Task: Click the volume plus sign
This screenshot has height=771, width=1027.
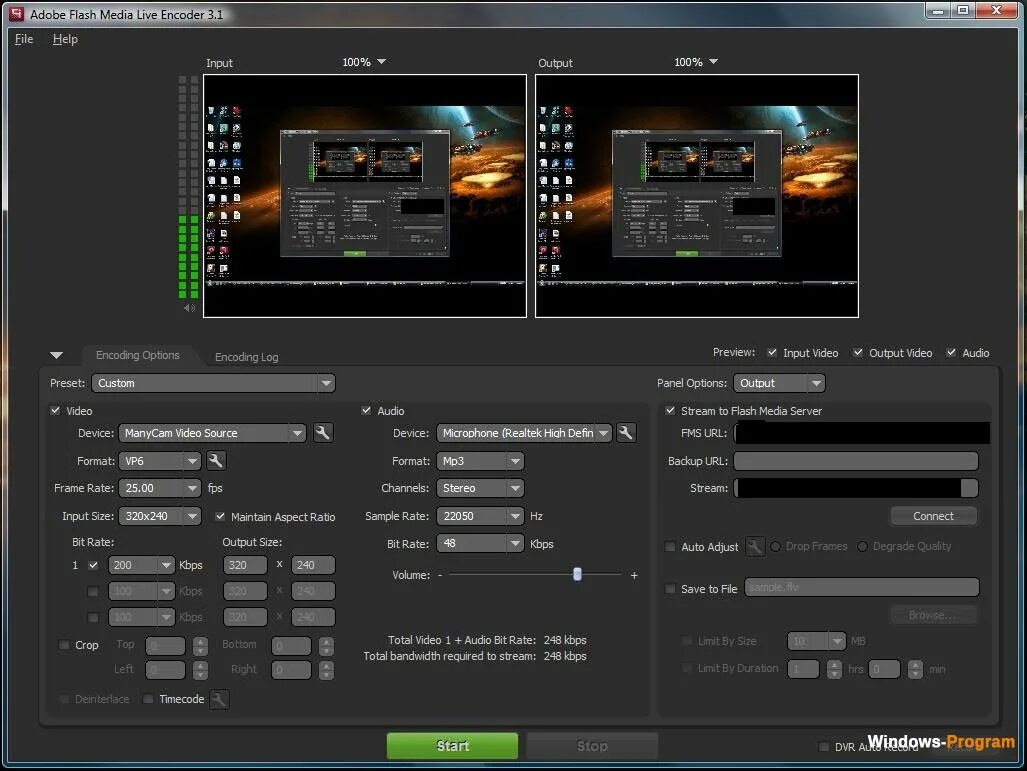Action: [634, 575]
